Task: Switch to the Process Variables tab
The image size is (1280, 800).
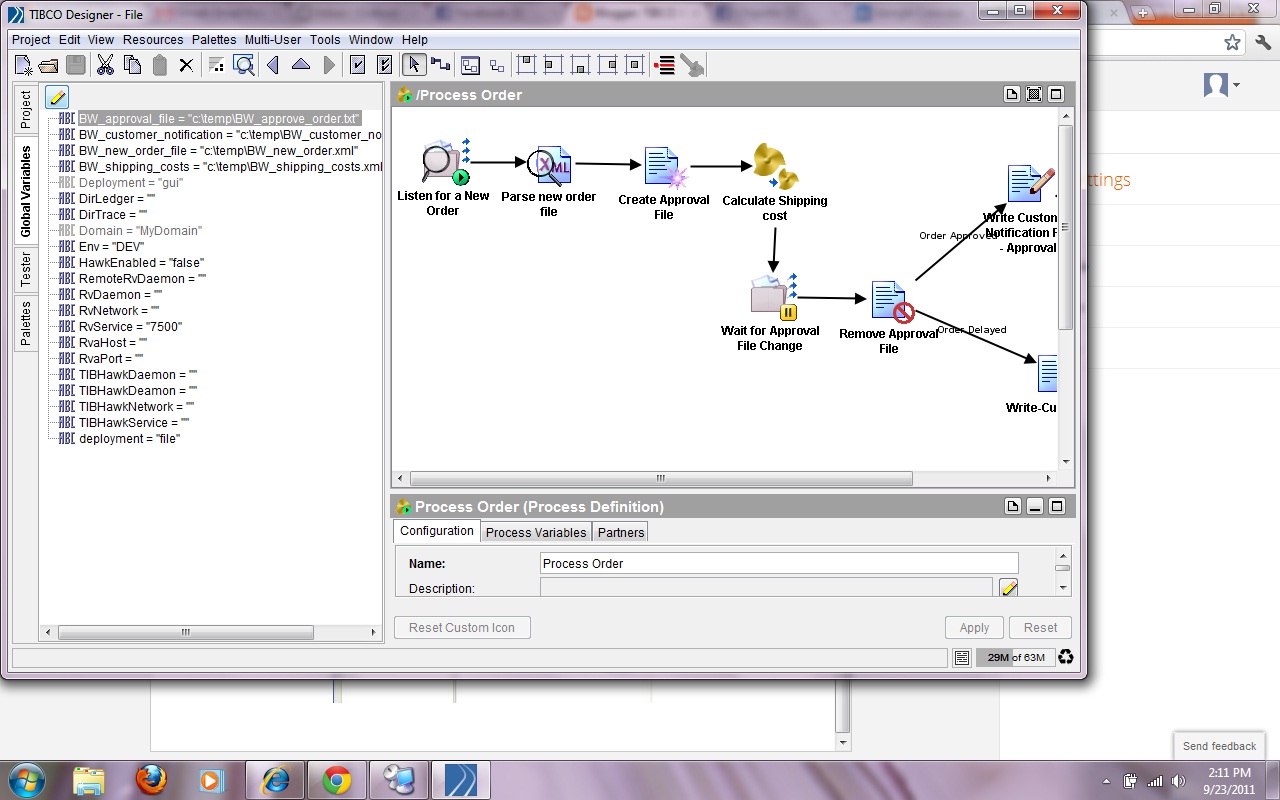Action: pos(536,532)
